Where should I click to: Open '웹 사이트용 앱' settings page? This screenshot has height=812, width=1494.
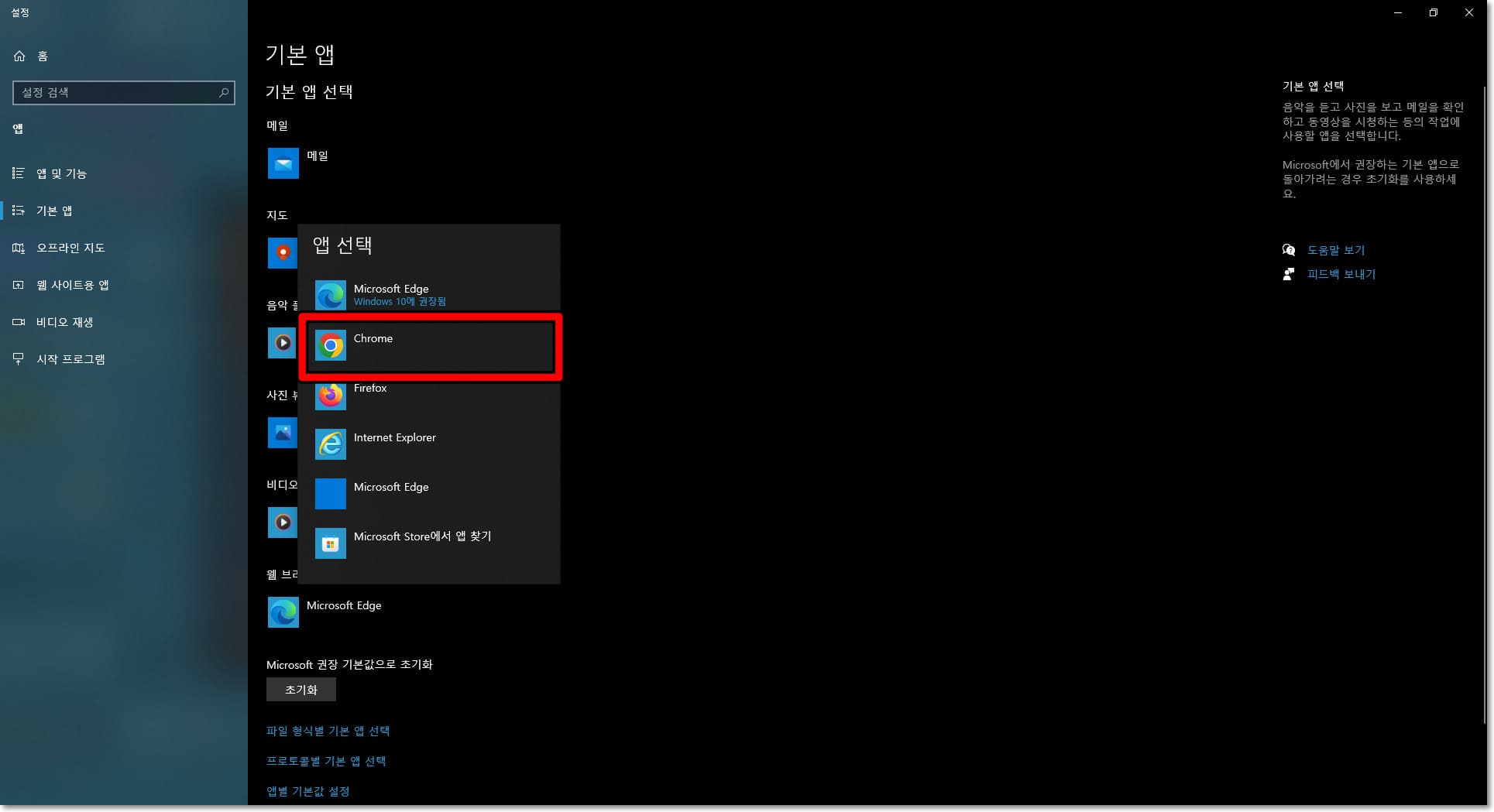pyautogui.click(x=124, y=285)
